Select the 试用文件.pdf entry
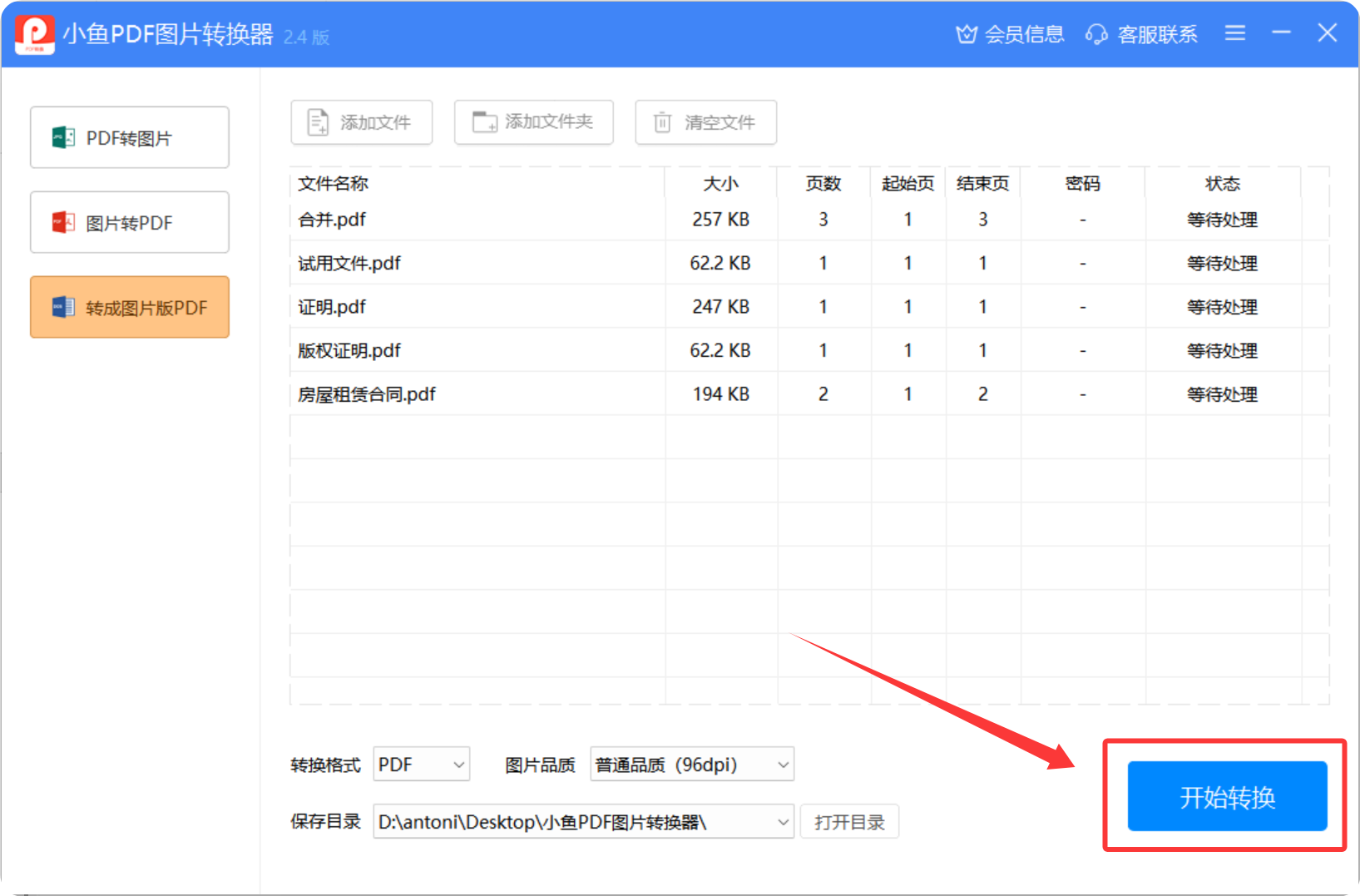 tap(349, 264)
